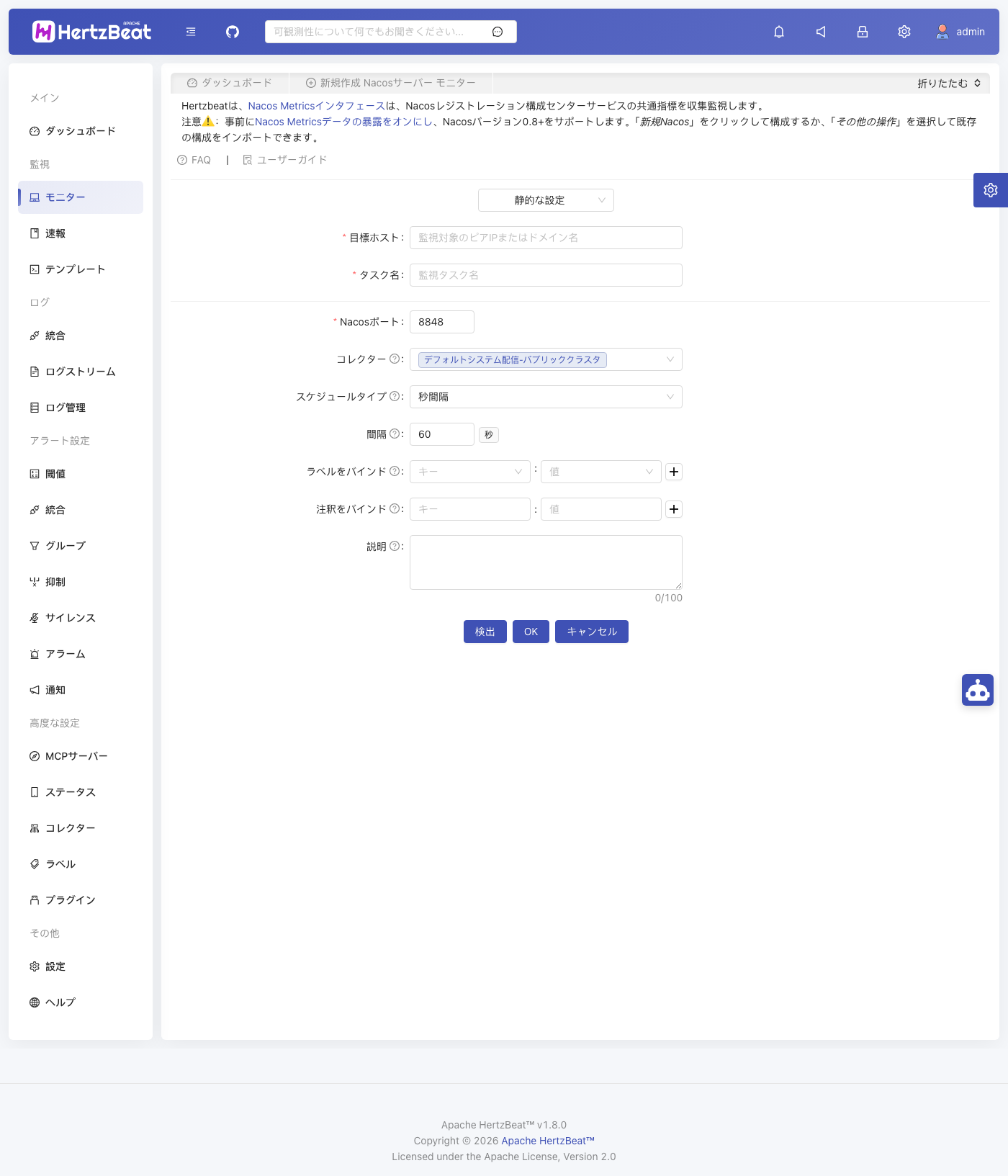Show the 説明 help icon
The height and width of the screenshot is (1176, 1008).
tap(395, 546)
